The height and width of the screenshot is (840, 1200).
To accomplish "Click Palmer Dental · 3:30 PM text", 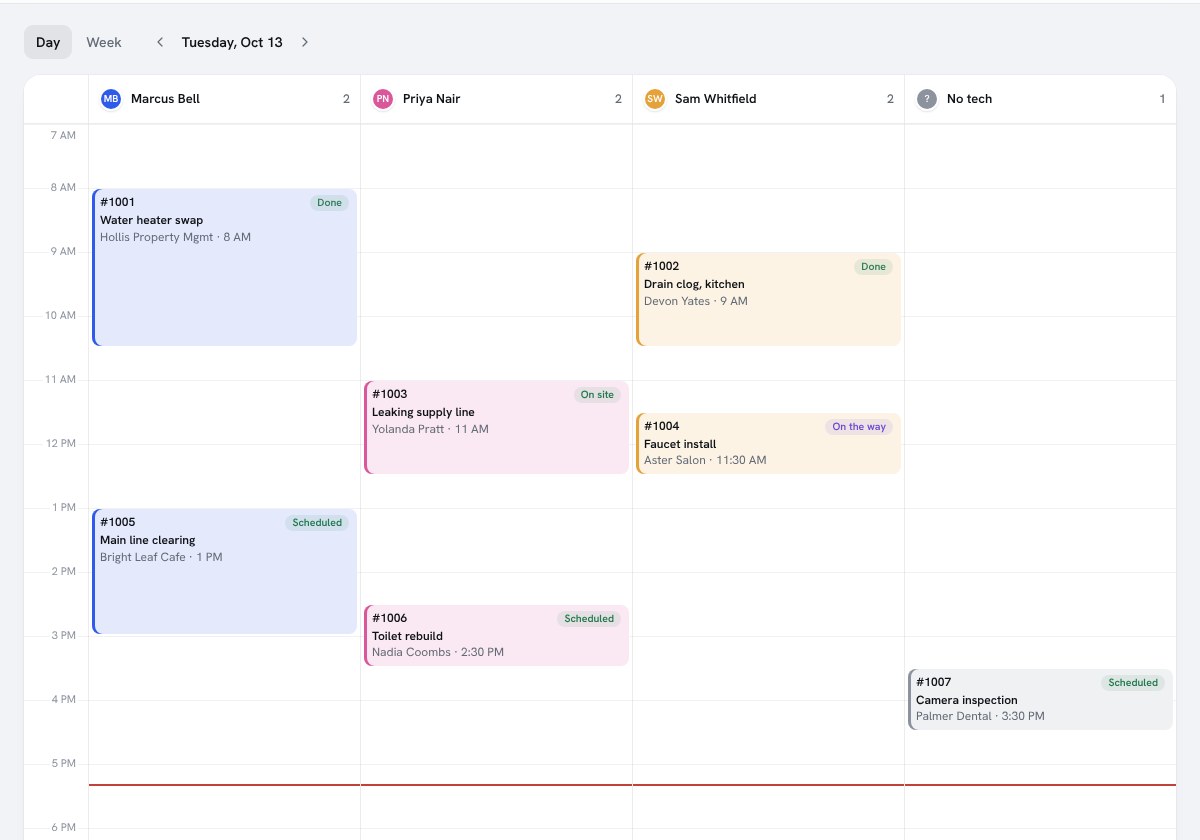I will pos(980,716).
